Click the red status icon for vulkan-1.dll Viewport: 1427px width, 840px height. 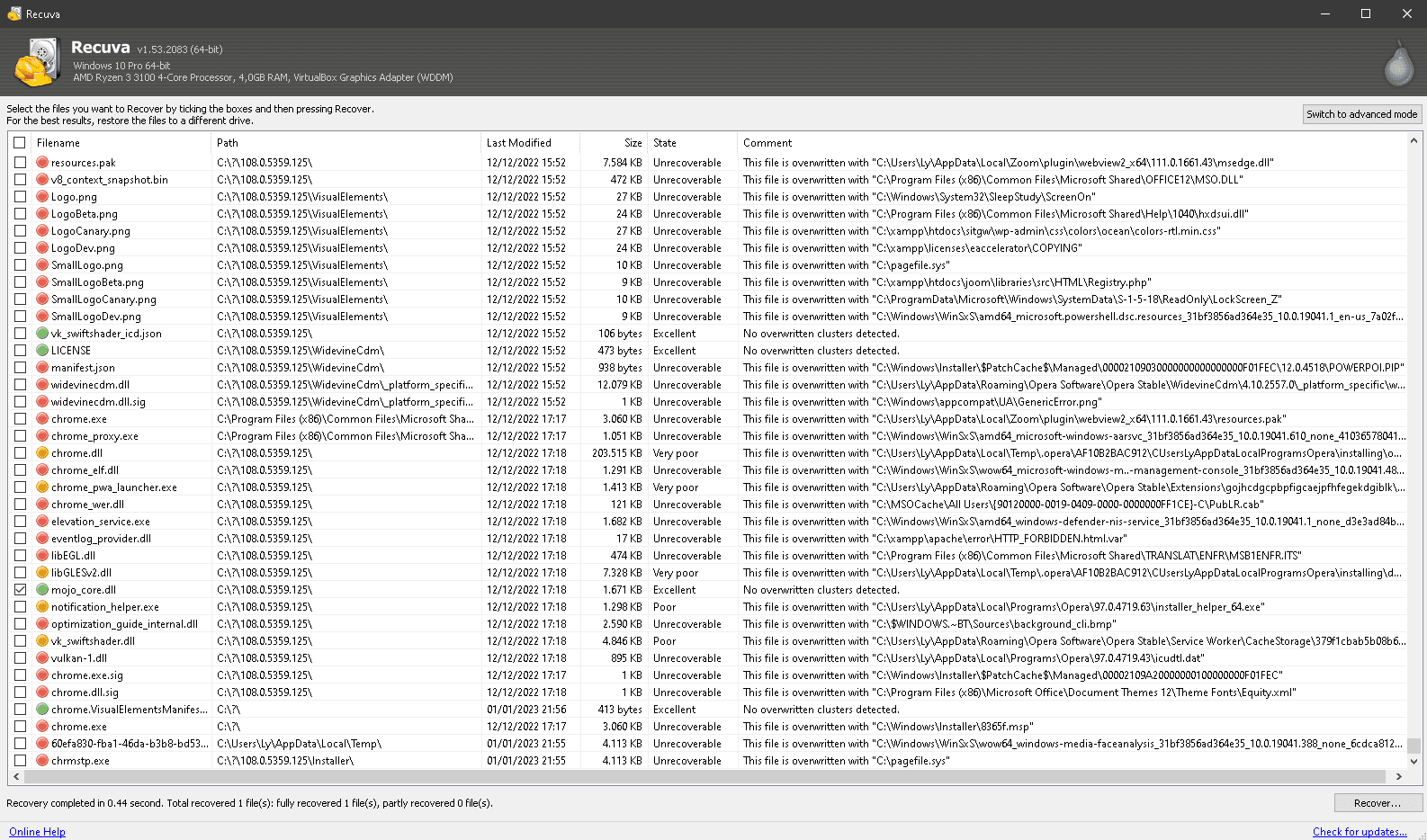[42, 658]
